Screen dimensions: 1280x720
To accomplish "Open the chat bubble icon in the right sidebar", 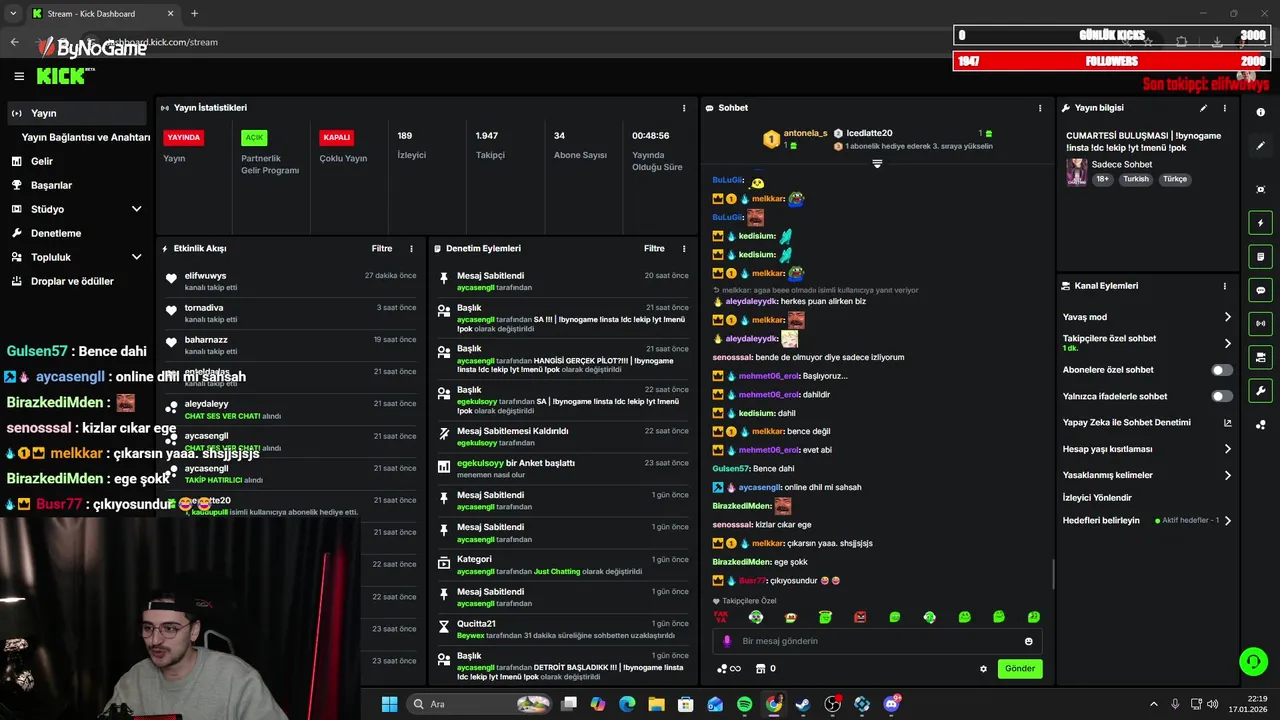I will [1260, 290].
